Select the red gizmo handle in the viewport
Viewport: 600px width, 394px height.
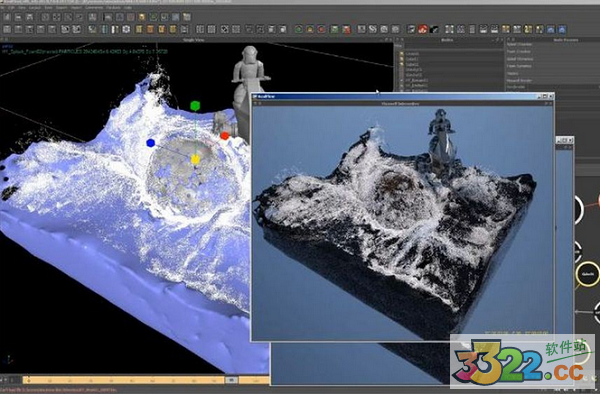click(225, 136)
